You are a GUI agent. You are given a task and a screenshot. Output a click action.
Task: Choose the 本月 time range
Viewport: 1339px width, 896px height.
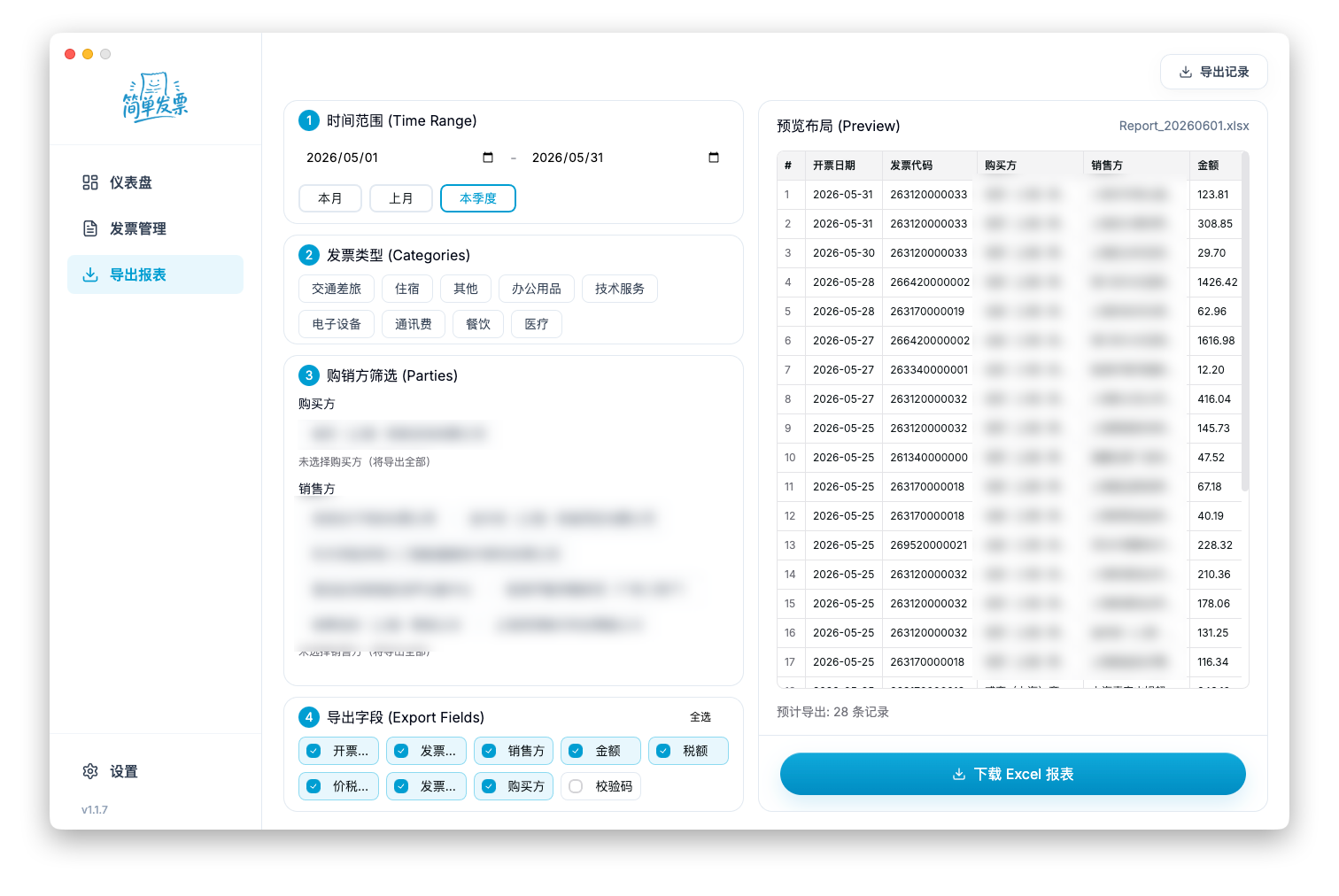pos(330,198)
